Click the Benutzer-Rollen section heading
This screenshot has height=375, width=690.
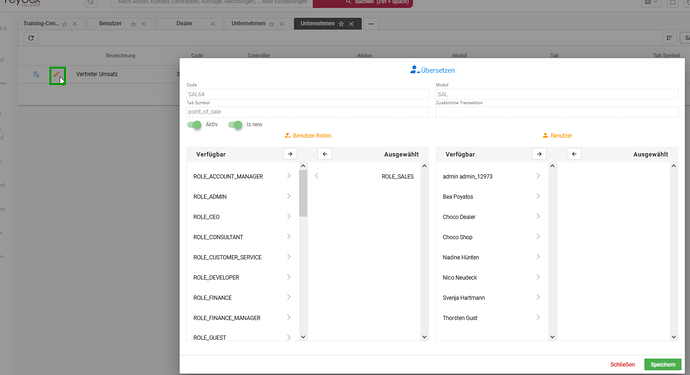pyautogui.click(x=308, y=136)
